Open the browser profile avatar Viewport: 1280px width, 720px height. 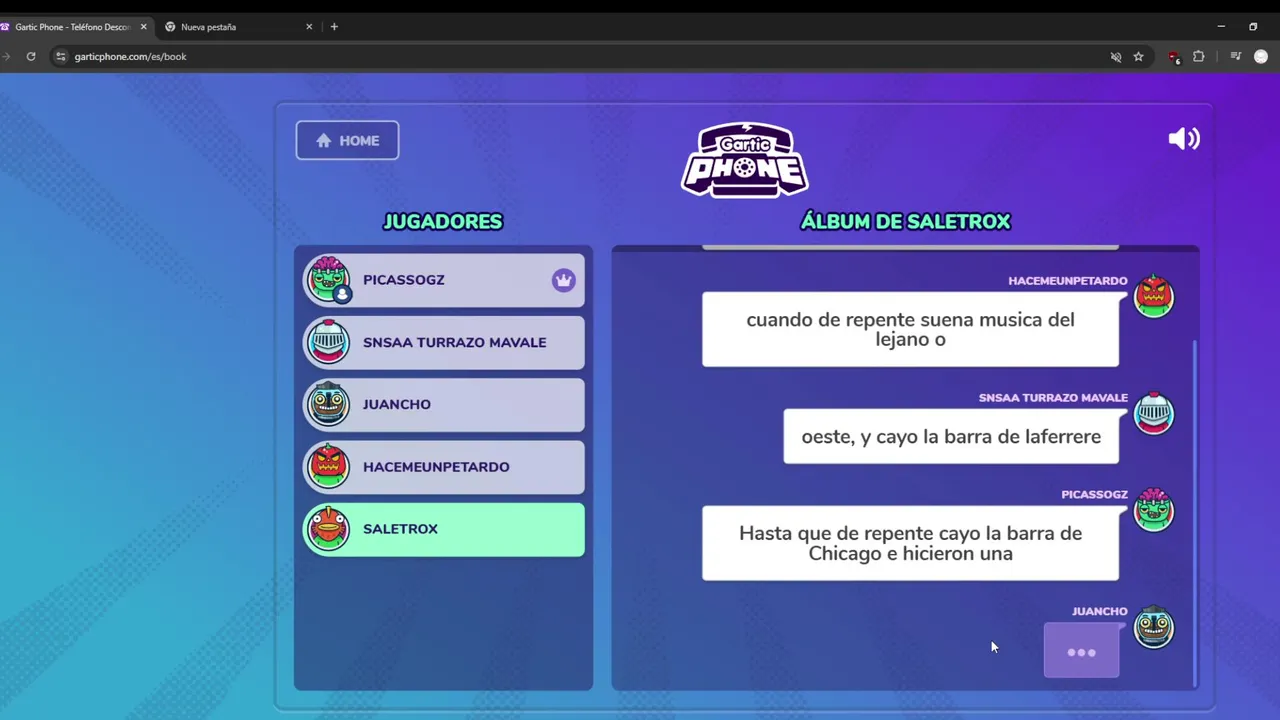point(1261,57)
